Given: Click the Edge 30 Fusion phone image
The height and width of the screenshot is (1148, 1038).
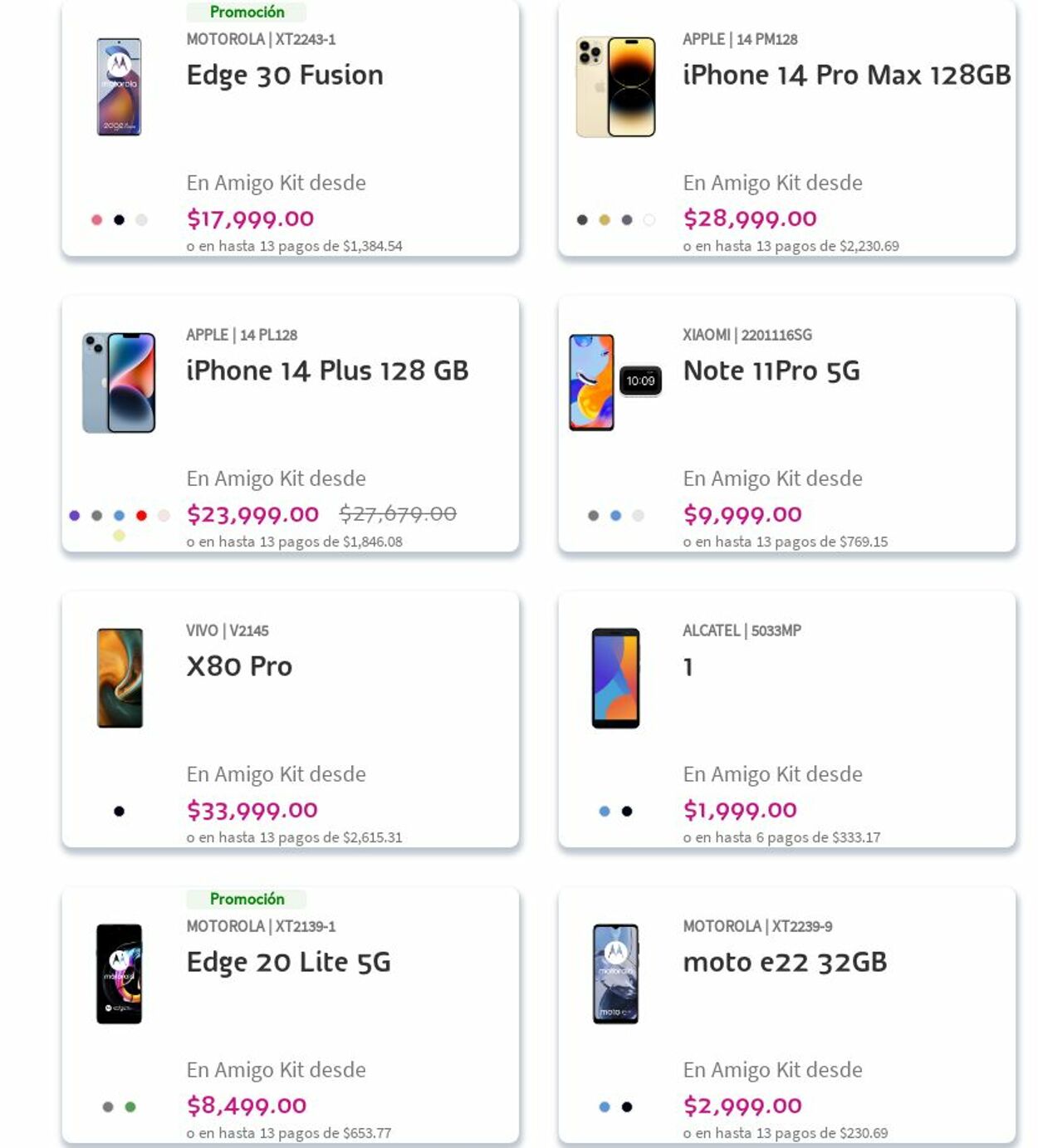Looking at the screenshot, I should tap(119, 86).
